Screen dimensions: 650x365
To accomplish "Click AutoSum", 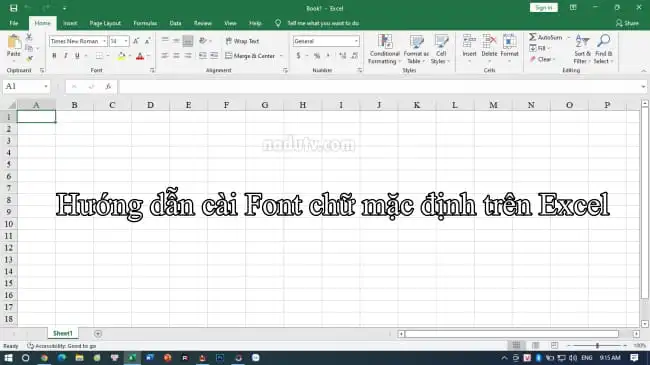I will pos(546,37).
